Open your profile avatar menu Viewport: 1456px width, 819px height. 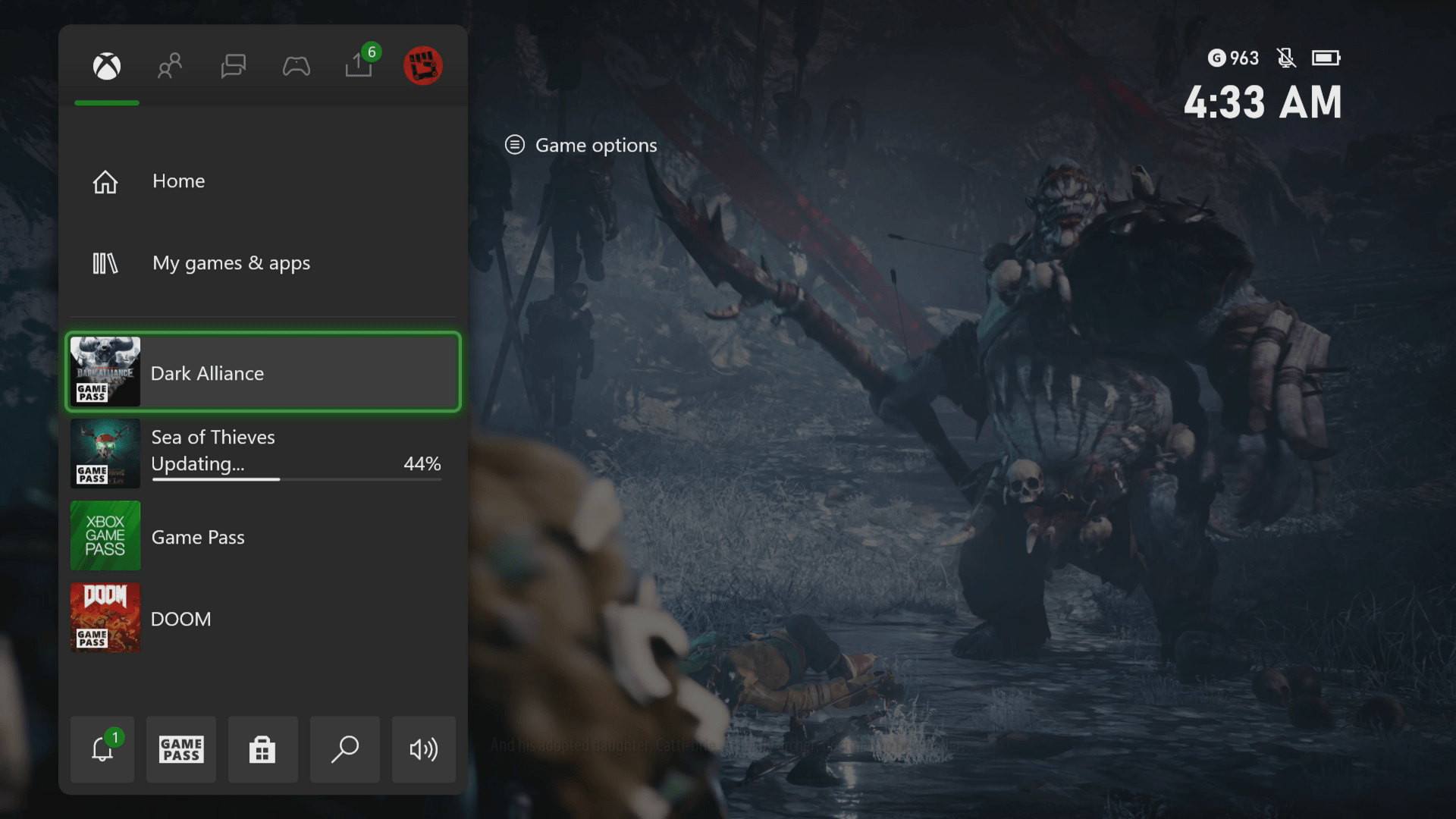(424, 66)
